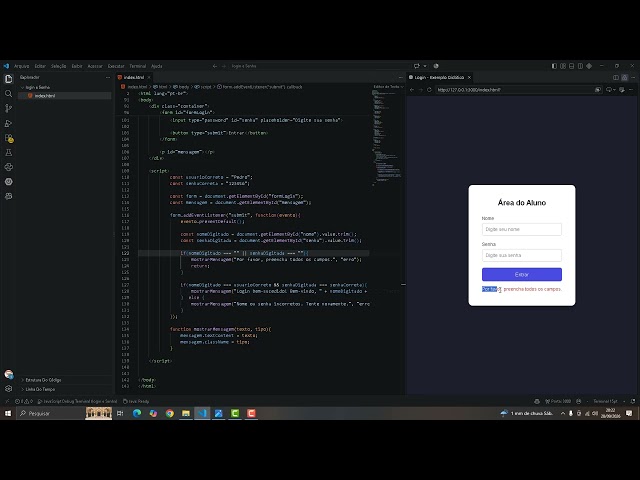Click the browser URL address bar

pos(514,90)
